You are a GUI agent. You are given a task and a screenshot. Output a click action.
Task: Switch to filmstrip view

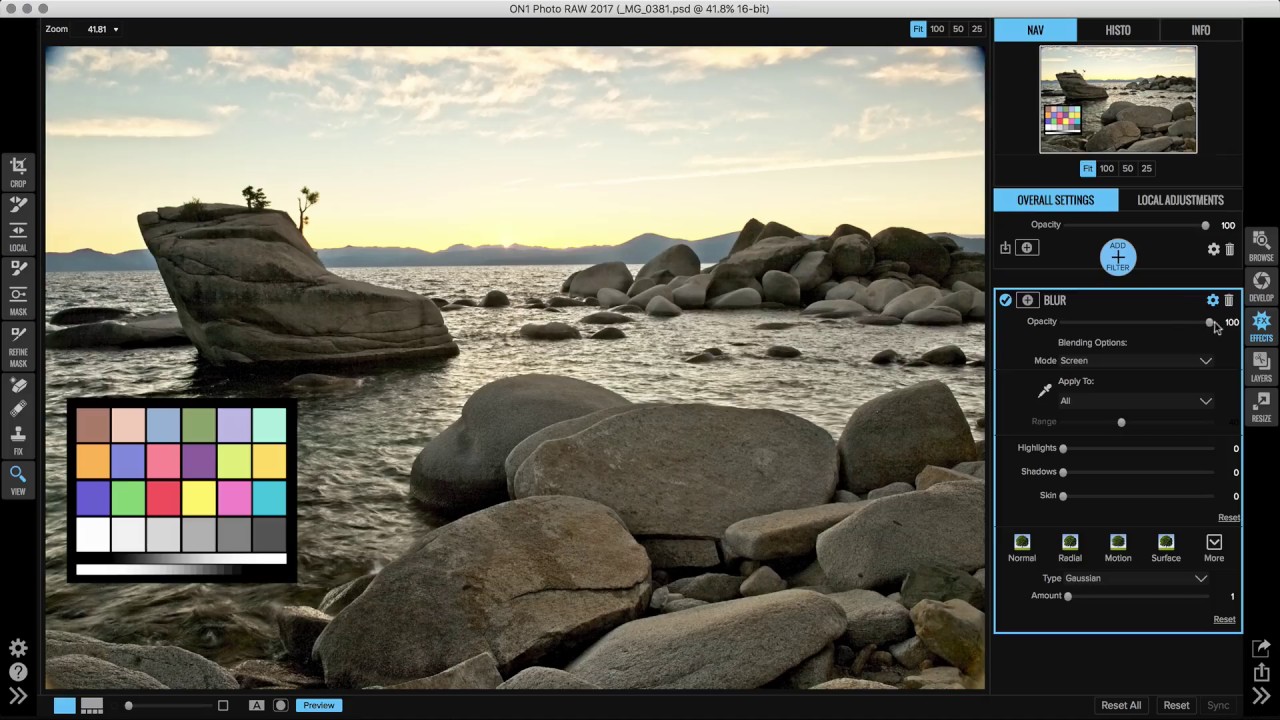(92, 705)
